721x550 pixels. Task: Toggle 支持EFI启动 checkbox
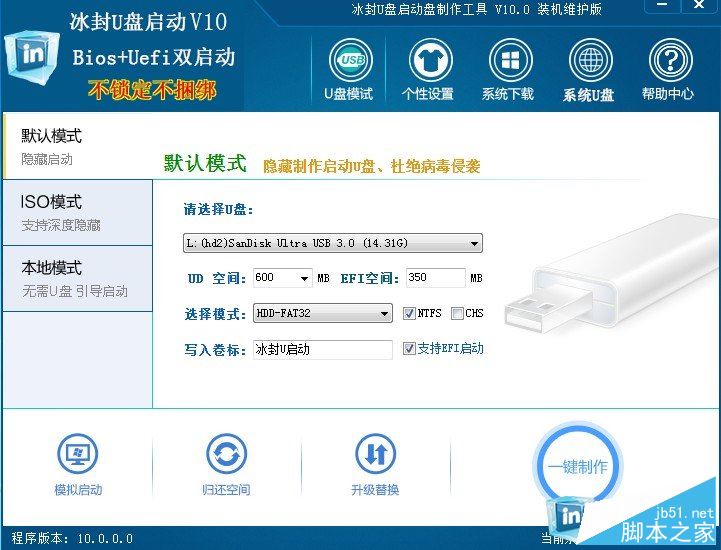[409, 349]
